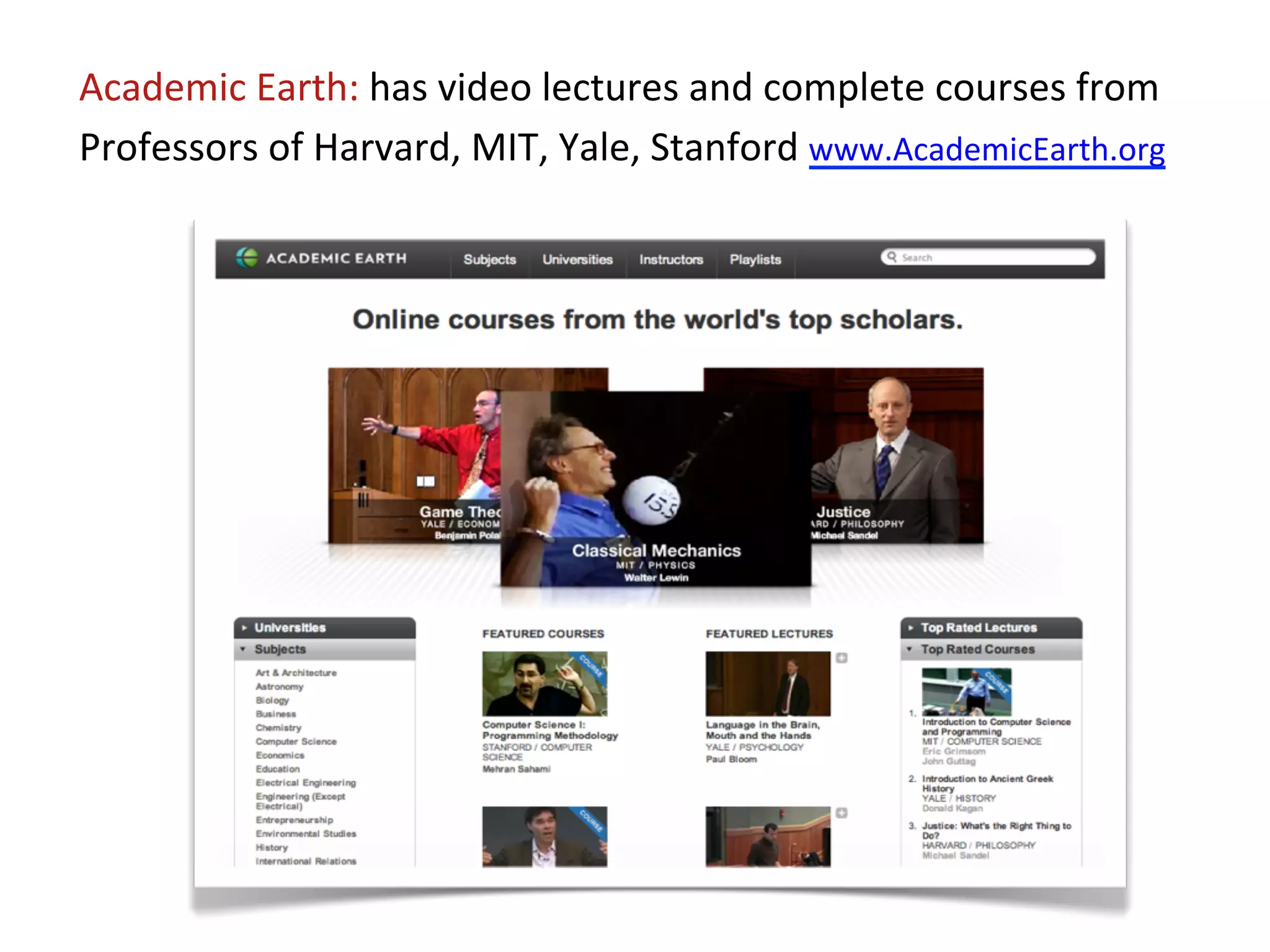Select Entrepreneurship in subjects list
Image resolution: width=1270 pixels, height=952 pixels.
[x=294, y=820]
